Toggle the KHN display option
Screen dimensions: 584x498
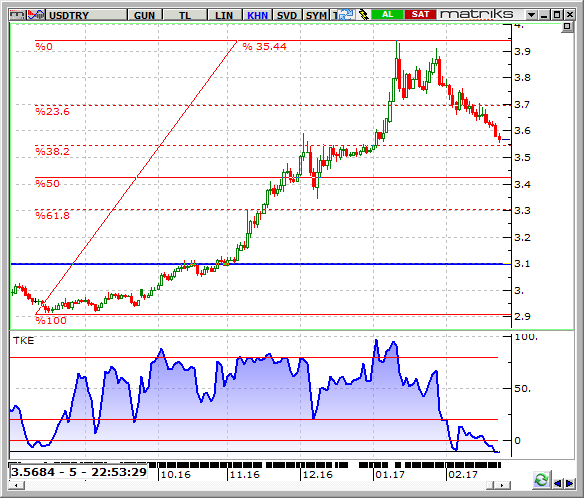point(257,15)
